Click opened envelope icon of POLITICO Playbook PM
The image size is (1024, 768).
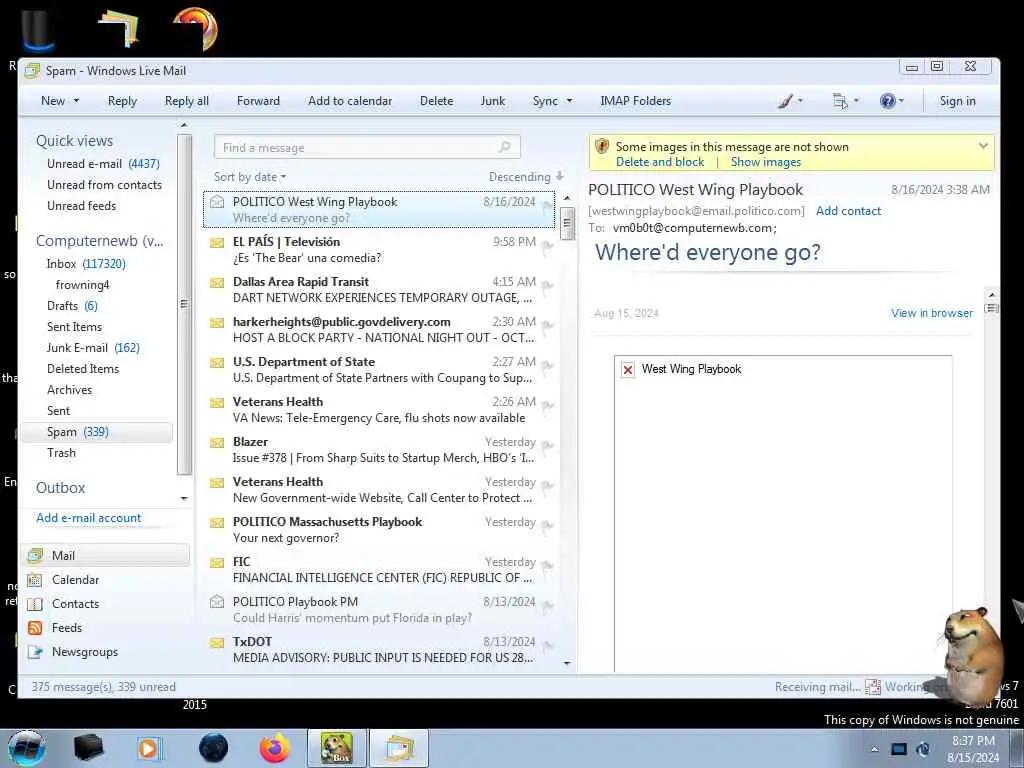pyautogui.click(x=217, y=601)
